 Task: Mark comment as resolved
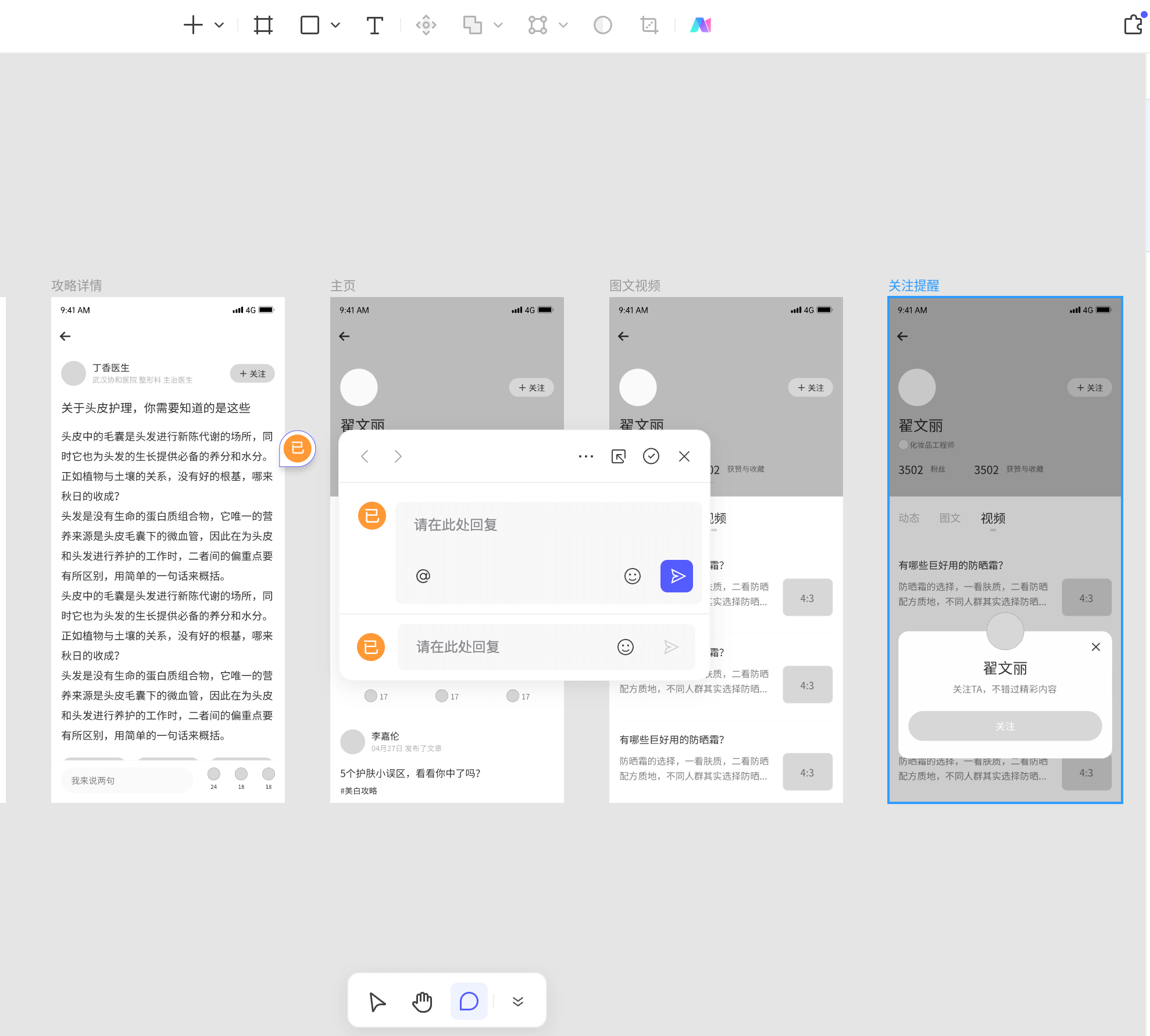[x=651, y=456]
